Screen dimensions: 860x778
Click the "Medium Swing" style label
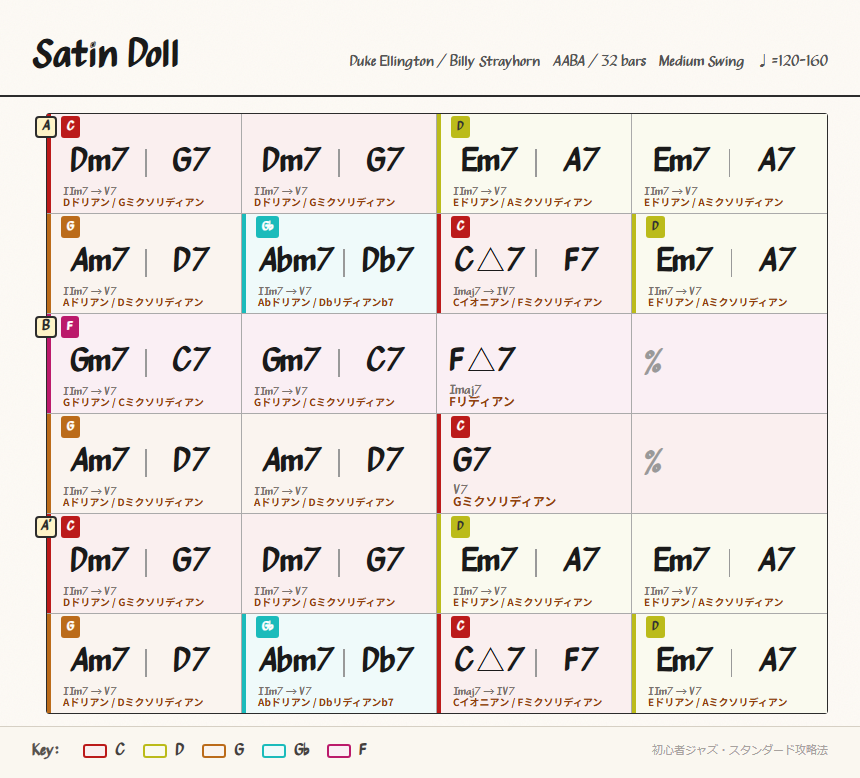coord(701,61)
